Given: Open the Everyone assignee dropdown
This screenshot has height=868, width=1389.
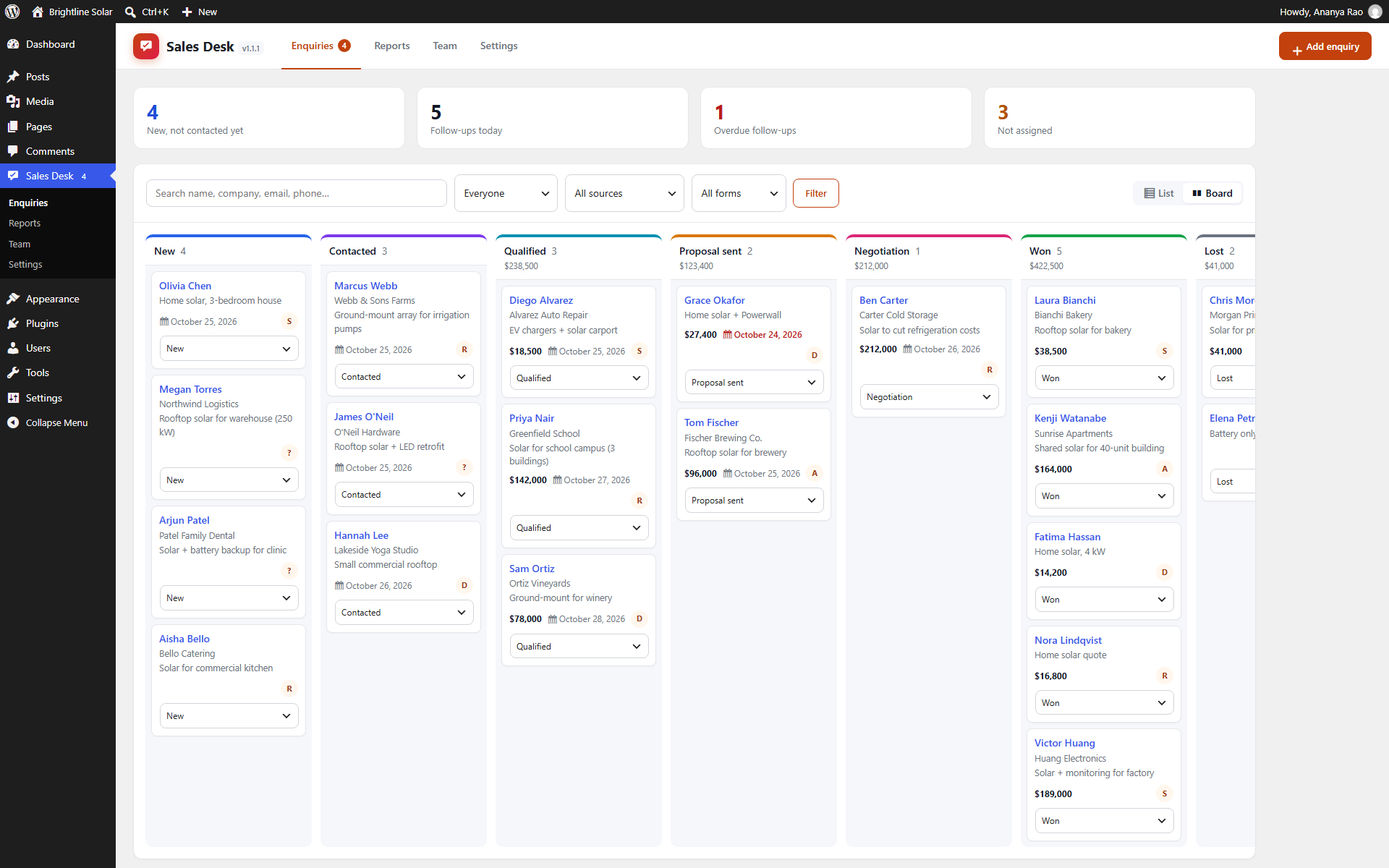Looking at the screenshot, I should coord(506,193).
